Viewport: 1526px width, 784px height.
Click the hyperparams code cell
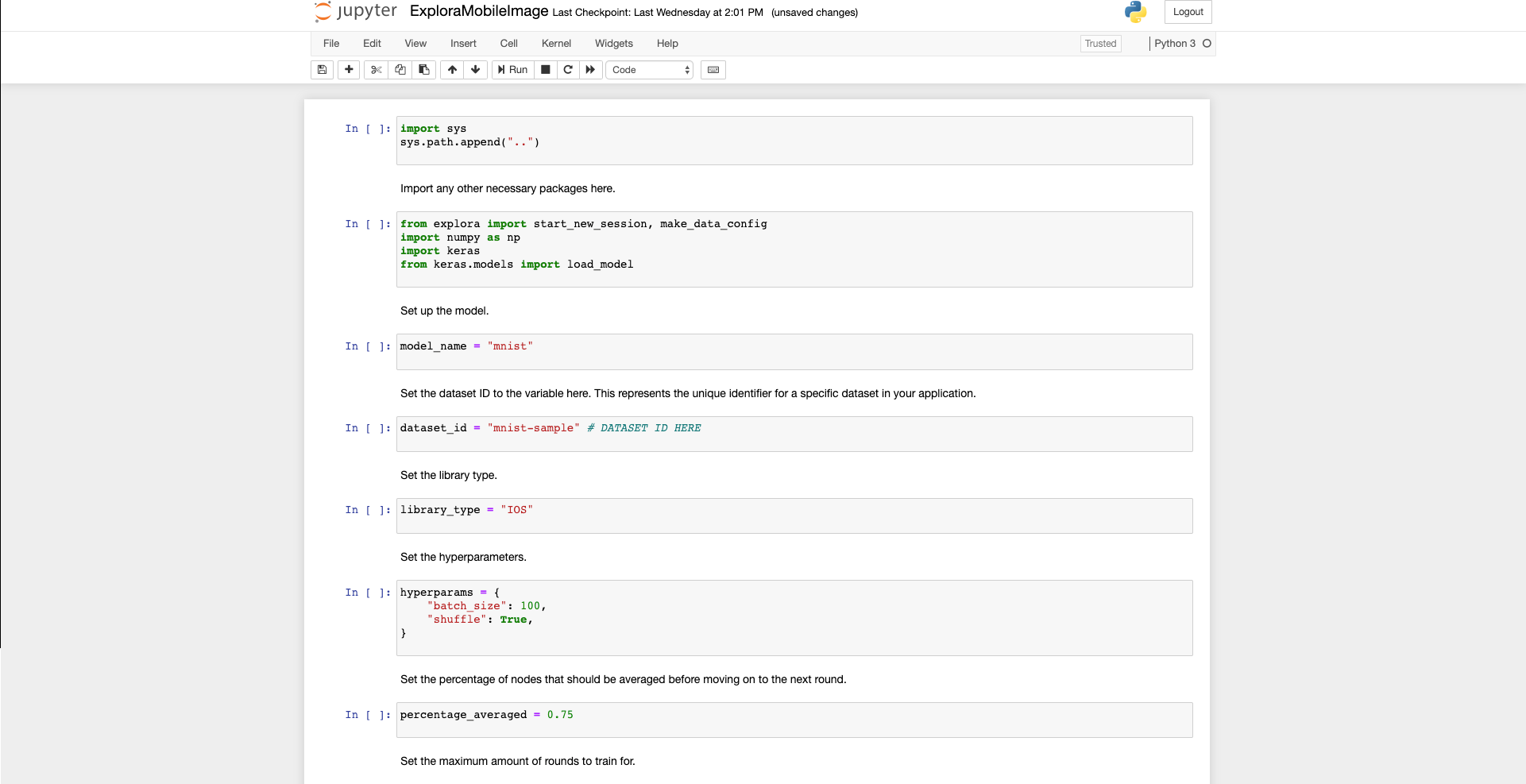click(x=794, y=618)
